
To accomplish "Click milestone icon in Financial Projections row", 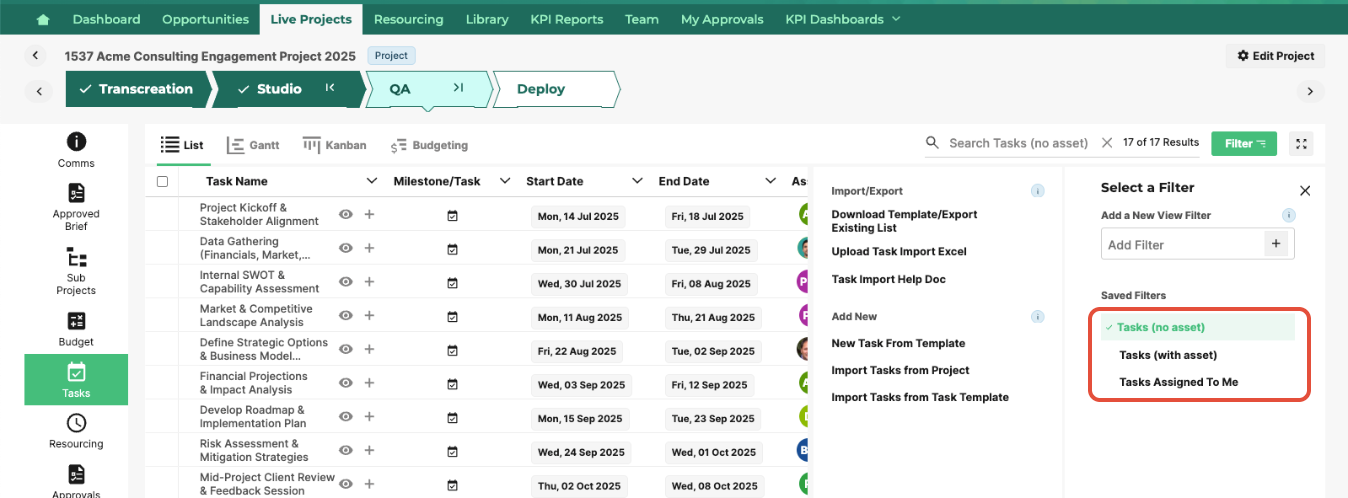I will [452, 383].
